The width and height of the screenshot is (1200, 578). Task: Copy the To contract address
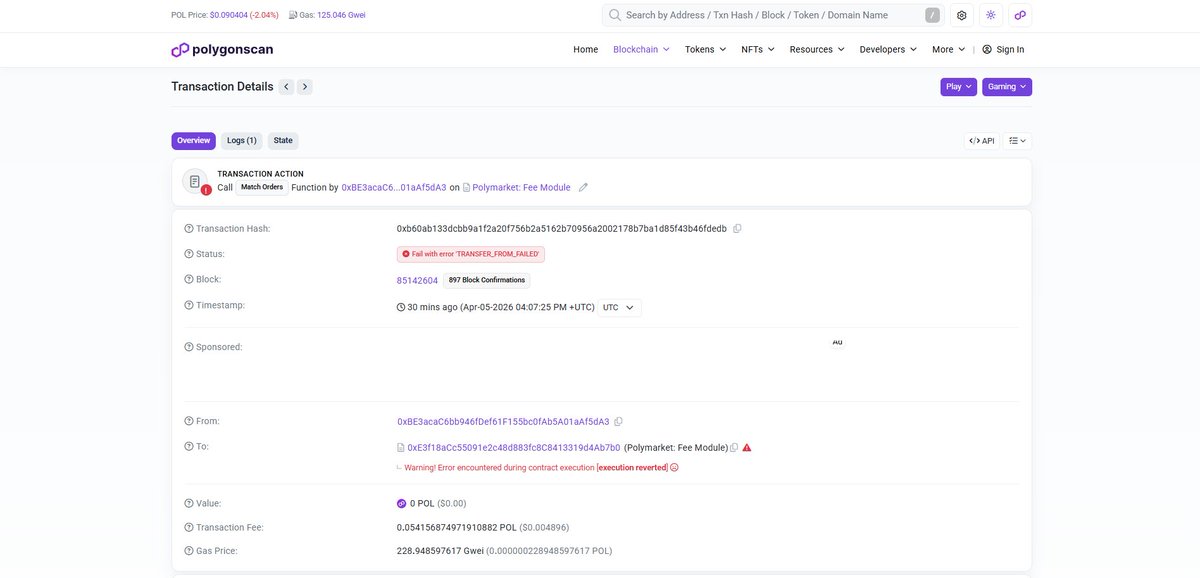click(x=731, y=444)
